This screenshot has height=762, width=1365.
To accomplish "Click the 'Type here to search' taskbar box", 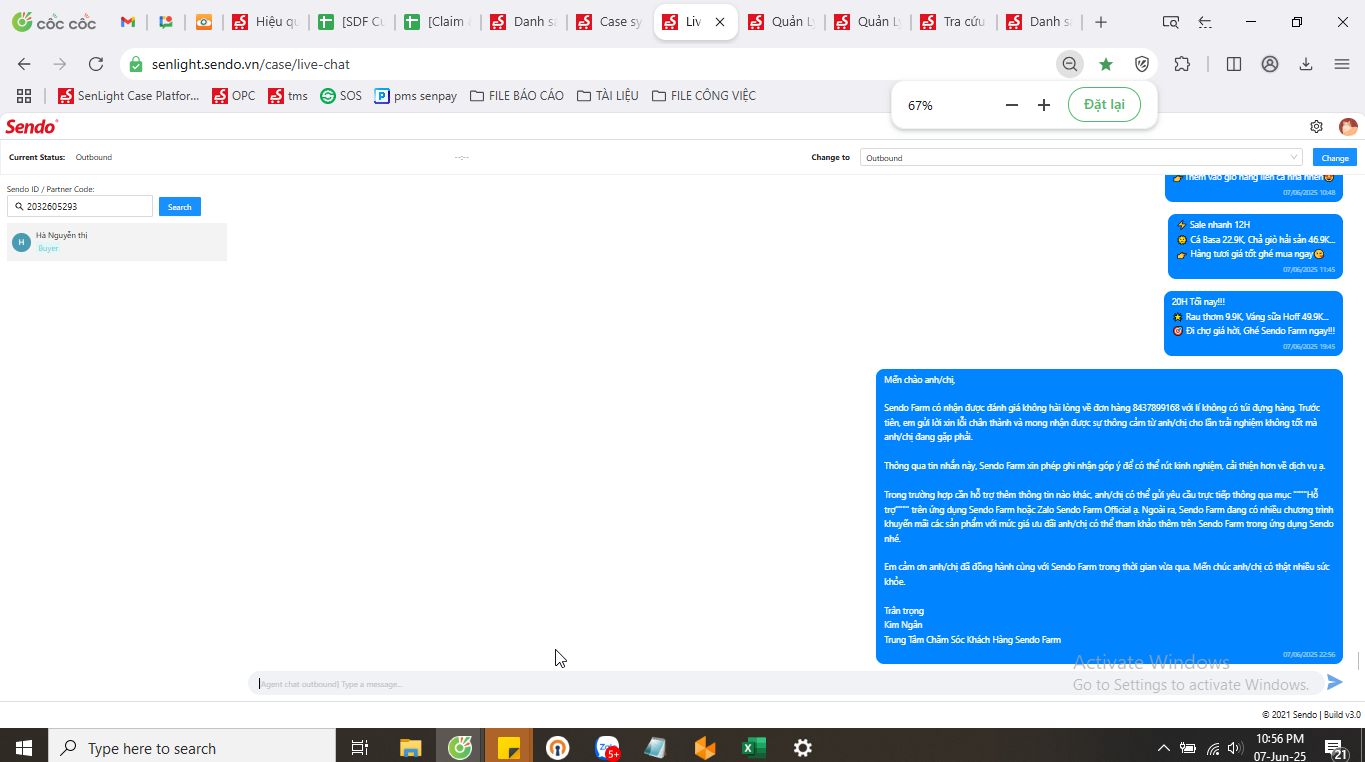I will pyautogui.click(x=192, y=748).
